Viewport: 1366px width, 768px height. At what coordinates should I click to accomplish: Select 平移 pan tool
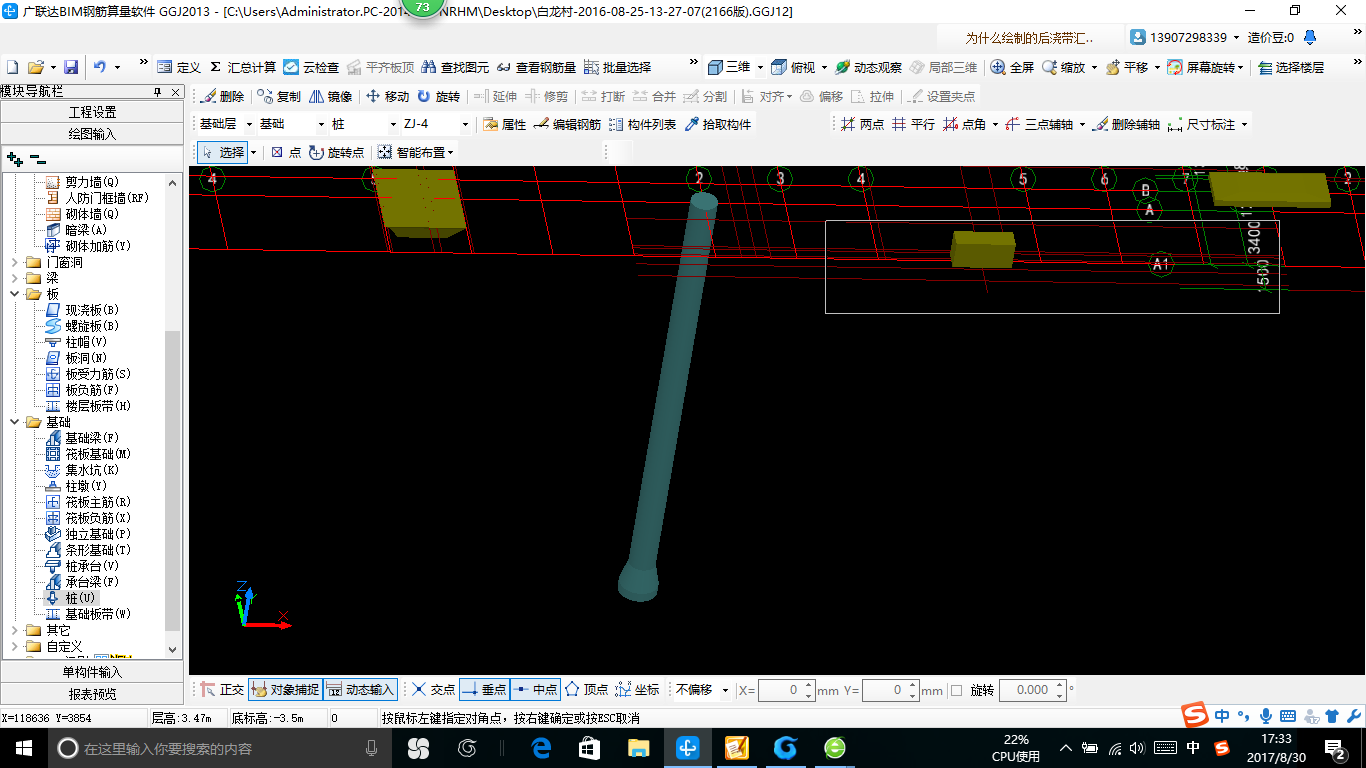coord(1126,67)
